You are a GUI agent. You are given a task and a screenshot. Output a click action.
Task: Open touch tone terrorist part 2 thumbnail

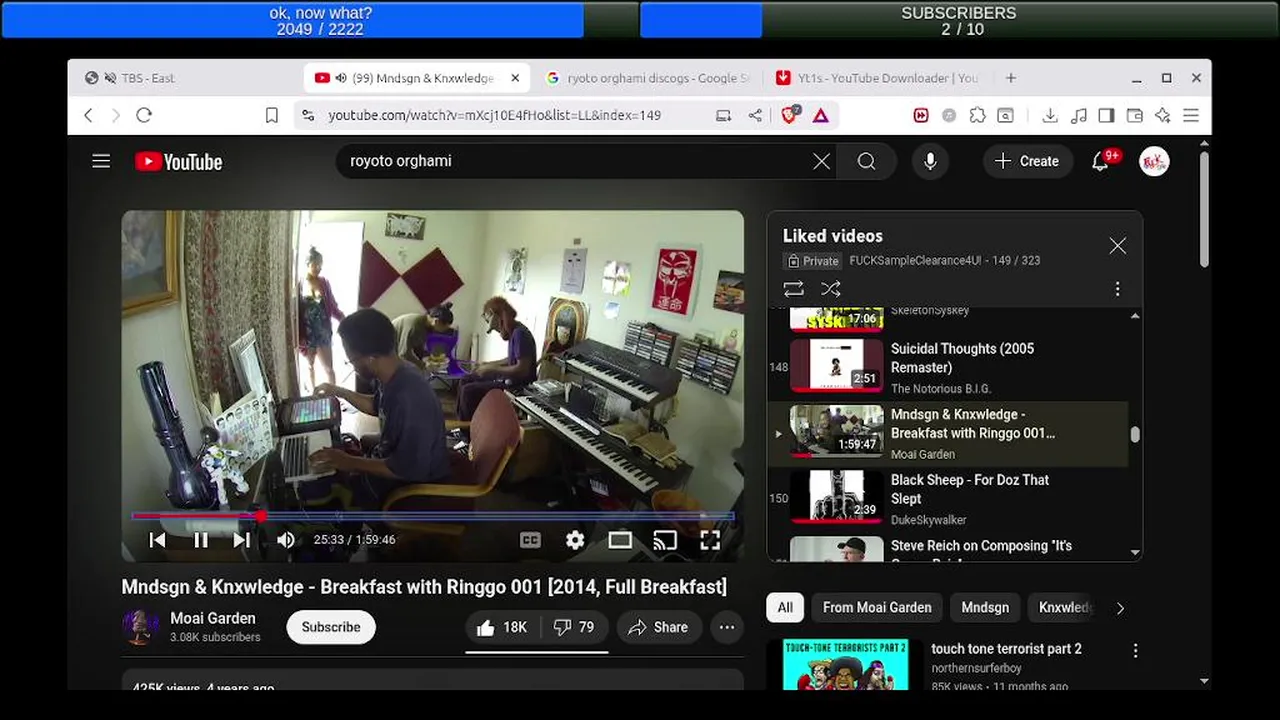click(846, 665)
